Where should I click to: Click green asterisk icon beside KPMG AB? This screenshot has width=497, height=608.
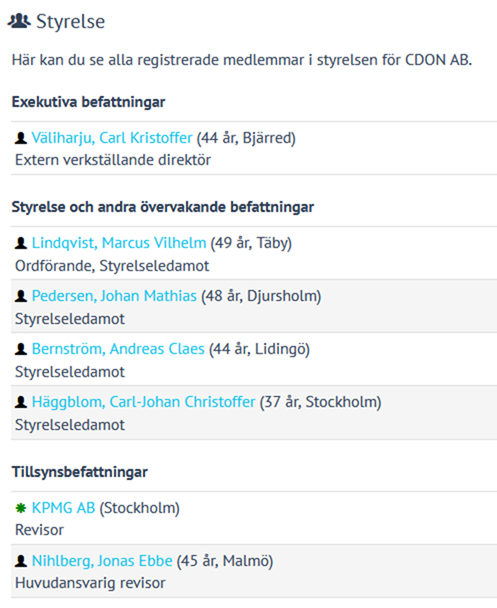click(x=21, y=508)
